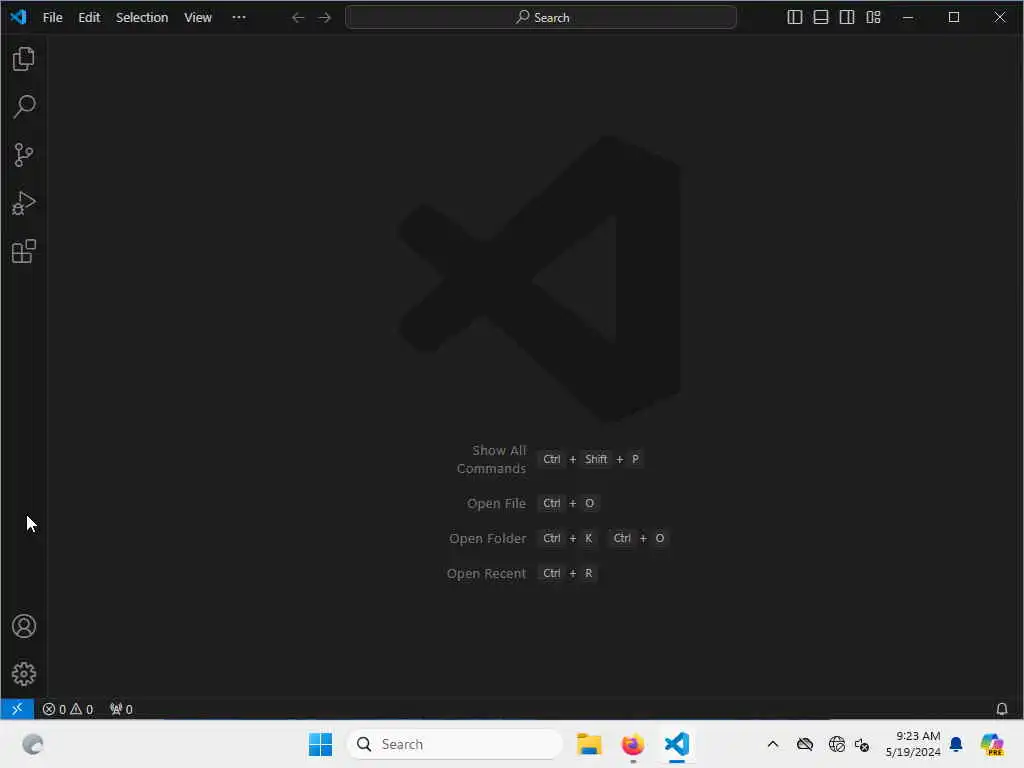Click the network globe tray icon
The width and height of the screenshot is (1024, 768).
tap(836, 744)
